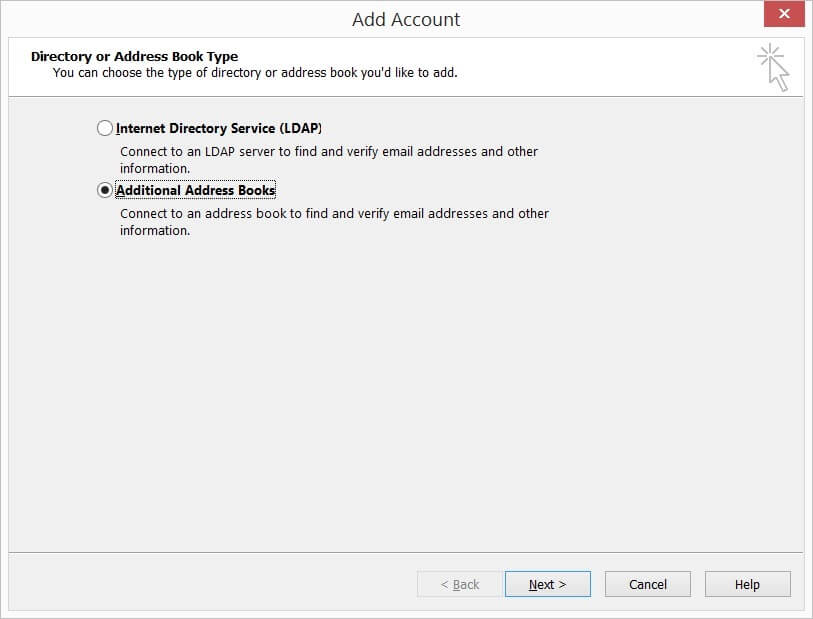Click the greyed-out Back button
Screen dimensions: 813x619
coord(460,584)
